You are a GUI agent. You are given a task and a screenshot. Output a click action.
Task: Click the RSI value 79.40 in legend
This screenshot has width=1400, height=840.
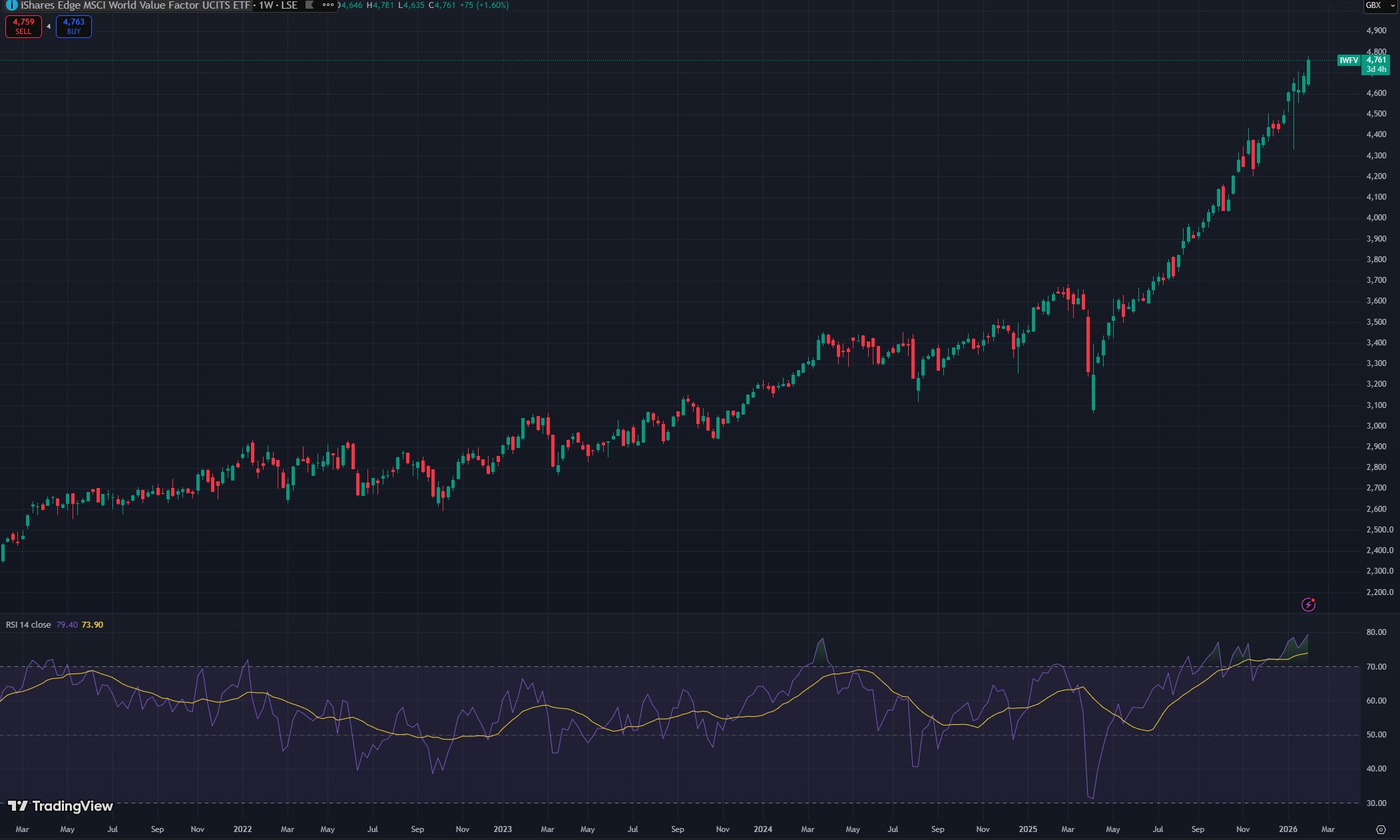click(67, 624)
